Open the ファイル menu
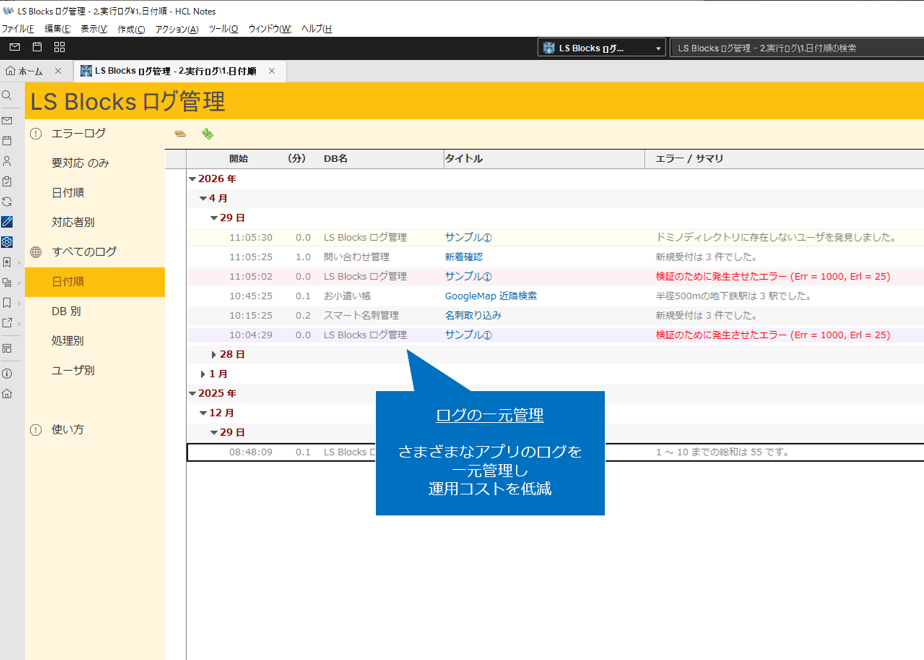The height and width of the screenshot is (660, 924). click(18, 29)
